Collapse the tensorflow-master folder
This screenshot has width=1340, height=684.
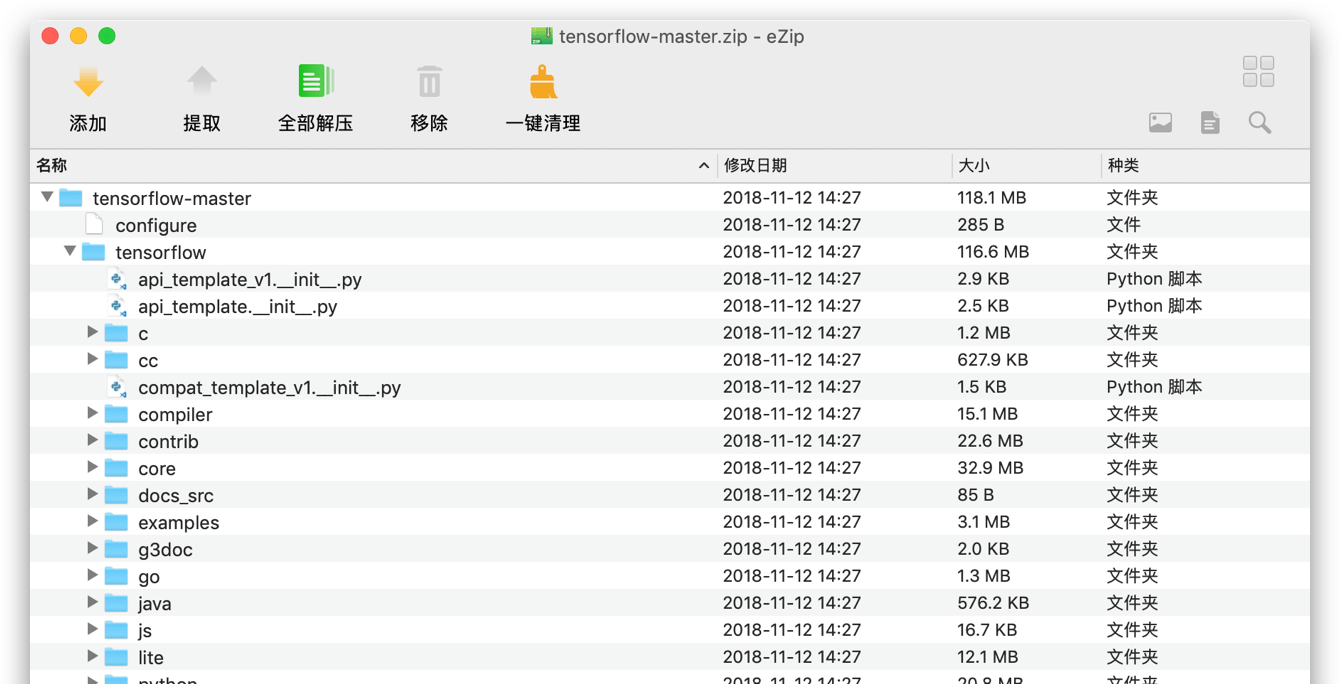(x=47, y=197)
